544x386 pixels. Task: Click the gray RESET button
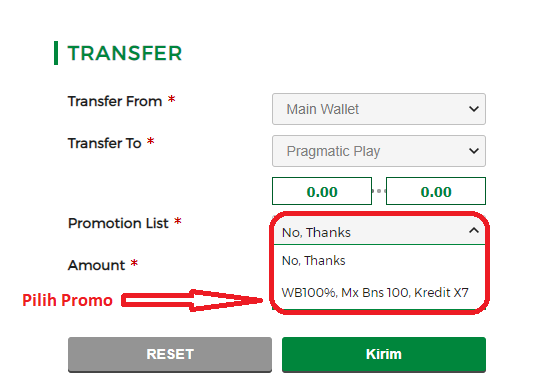point(170,354)
